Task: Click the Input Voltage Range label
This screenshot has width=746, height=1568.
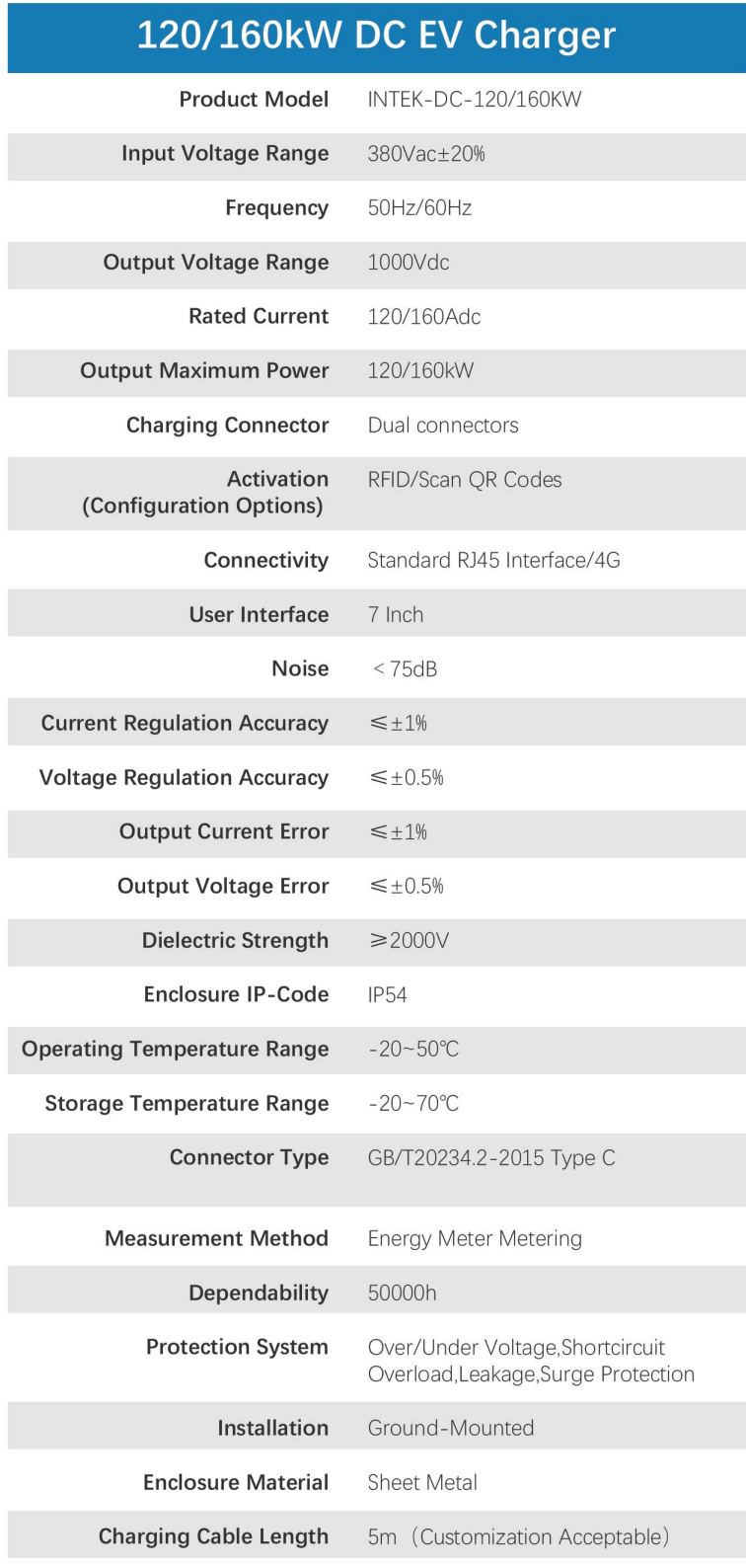Action: point(225,154)
